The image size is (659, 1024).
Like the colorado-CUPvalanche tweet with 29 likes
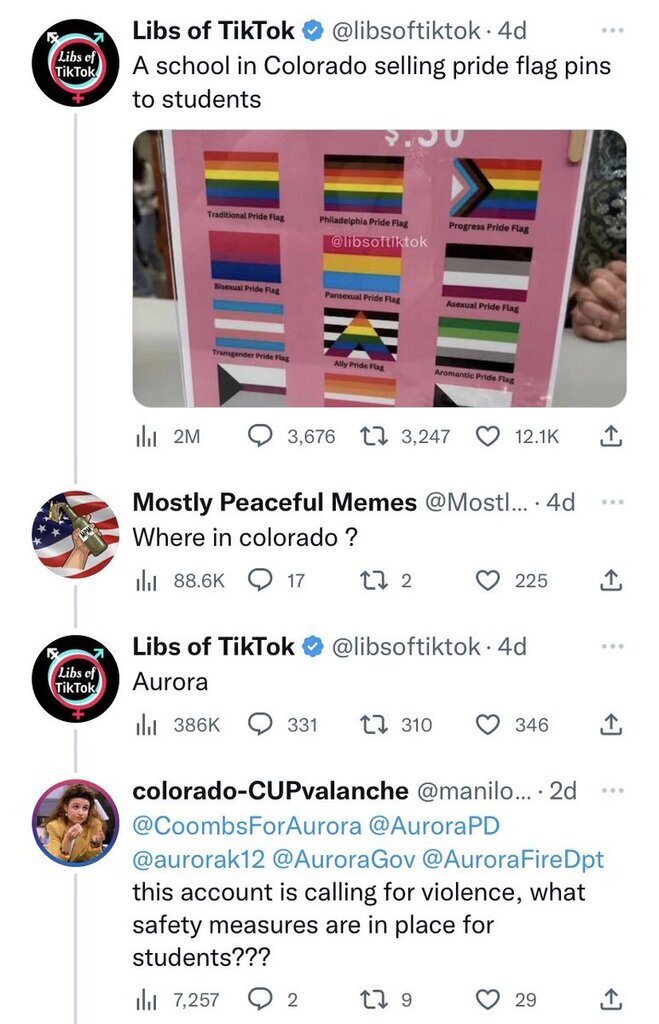487,999
